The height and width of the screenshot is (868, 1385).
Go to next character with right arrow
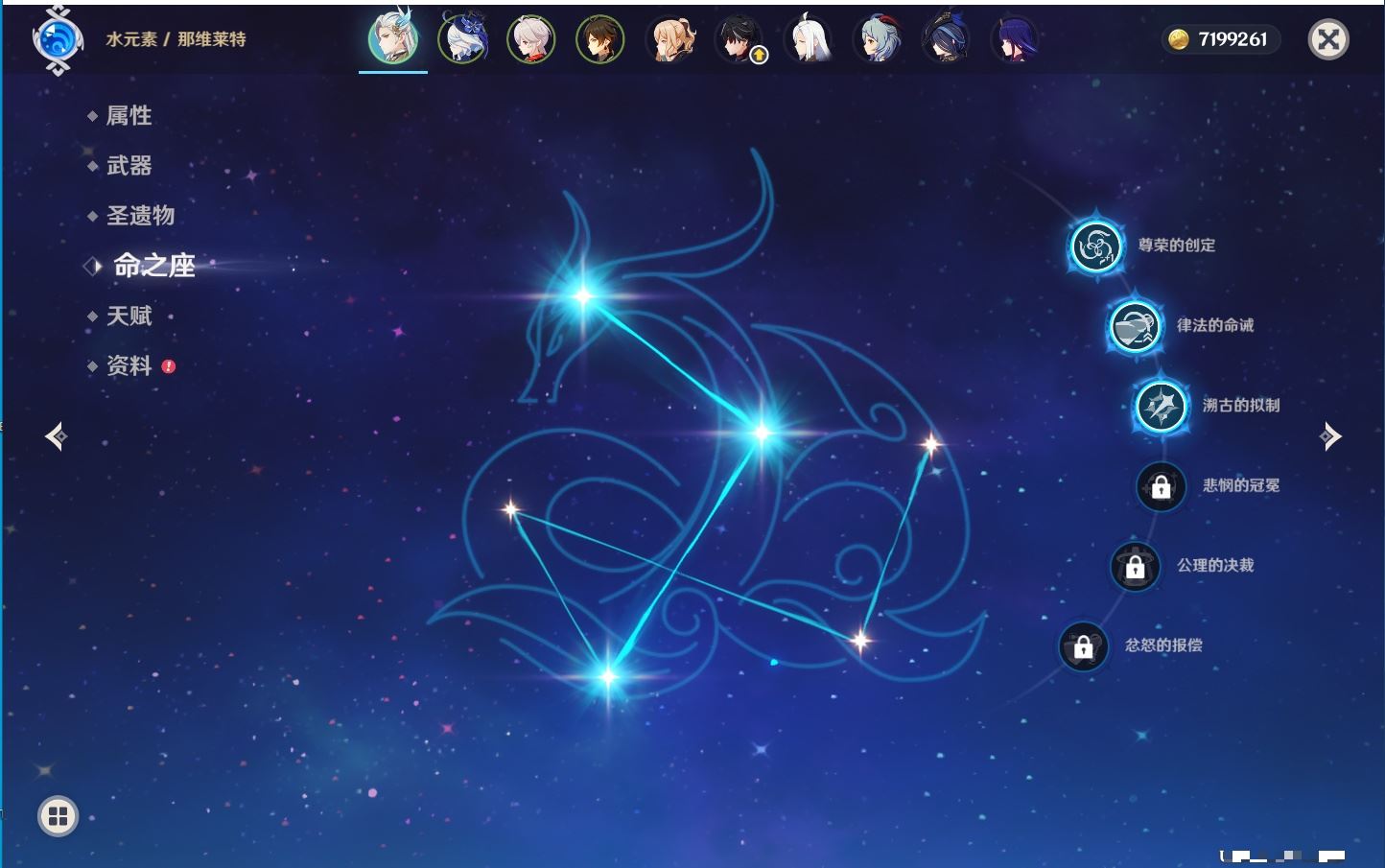[x=1329, y=436]
